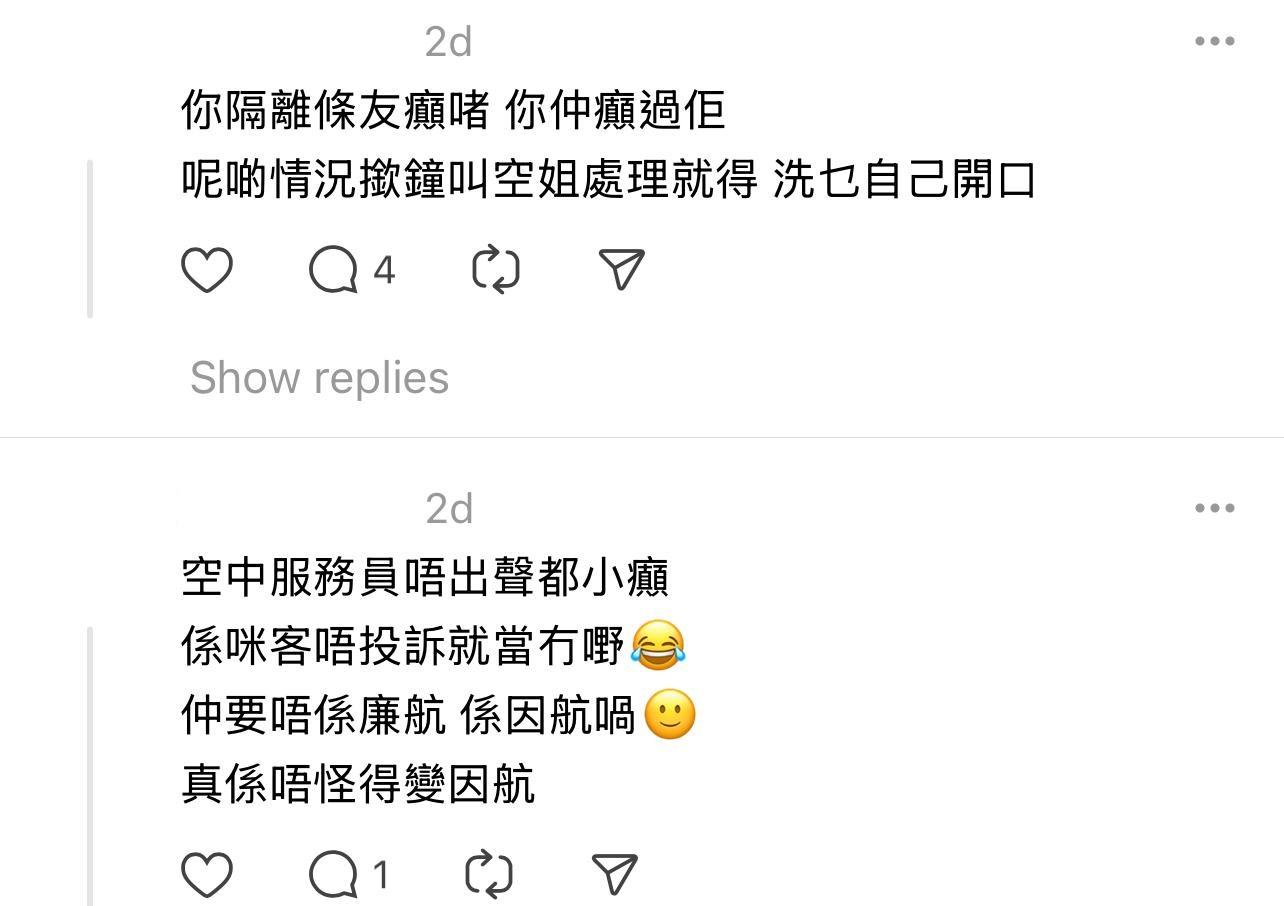This screenshot has width=1284, height=906.
Task: Expand hidden replies with Show replies
Action: (x=320, y=378)
